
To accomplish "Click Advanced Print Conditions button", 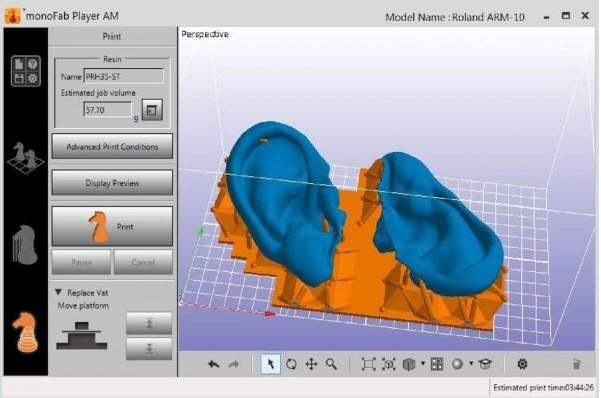I will (x=112, y=146).
